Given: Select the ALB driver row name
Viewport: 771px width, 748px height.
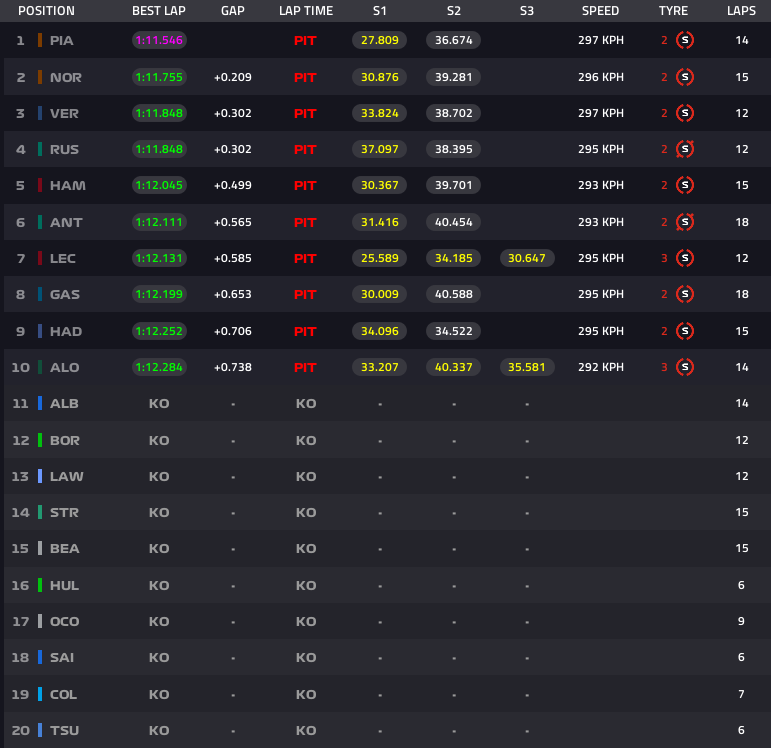Looking at the screenshot, I should coord(64,403).
